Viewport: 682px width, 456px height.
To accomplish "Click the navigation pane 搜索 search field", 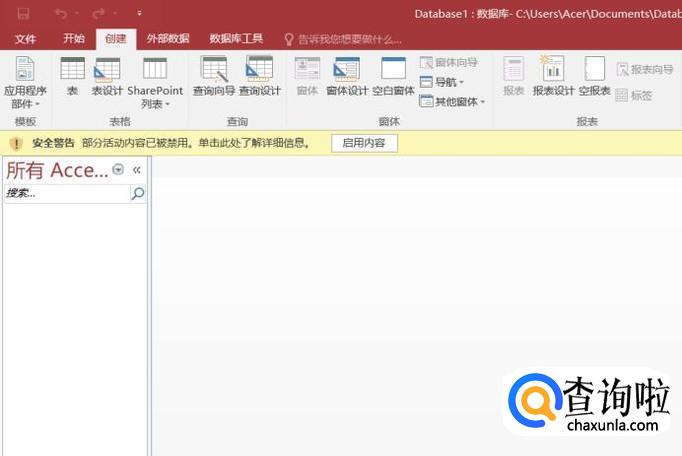I will coord(67,193).
